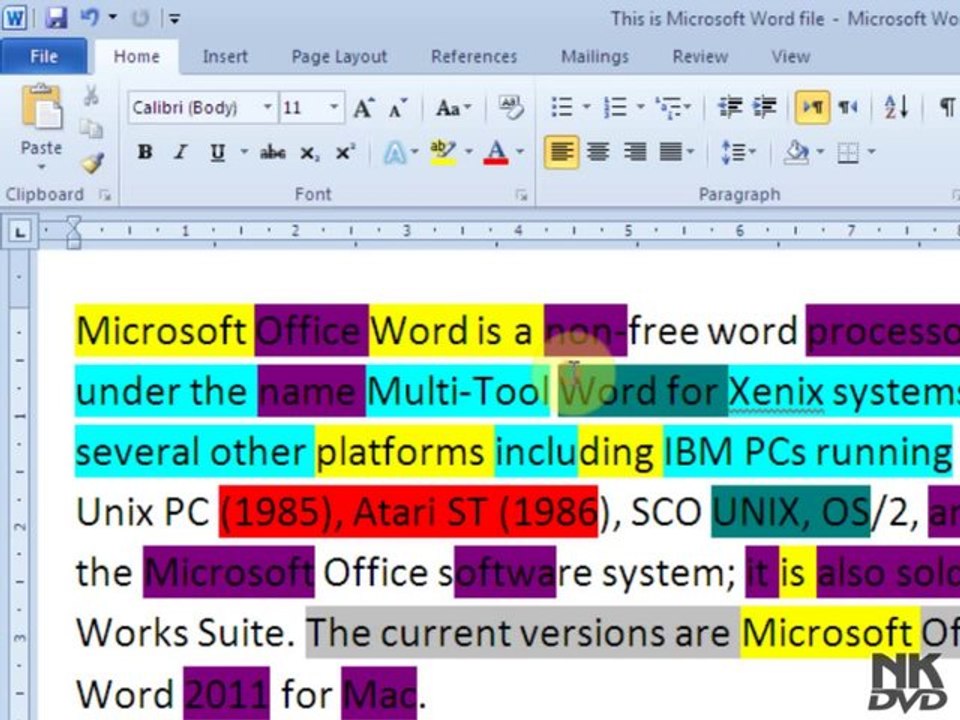Toggle subscript formatting
Viewport: 960px width, 720px height.
tap(309, 152)
